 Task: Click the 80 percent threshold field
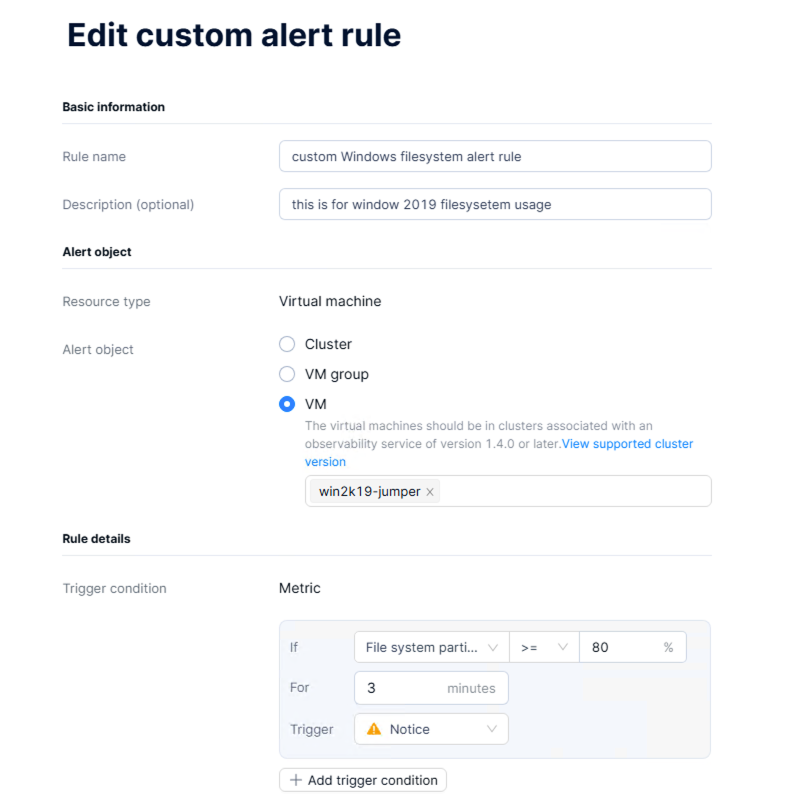(x=633, y=647)
